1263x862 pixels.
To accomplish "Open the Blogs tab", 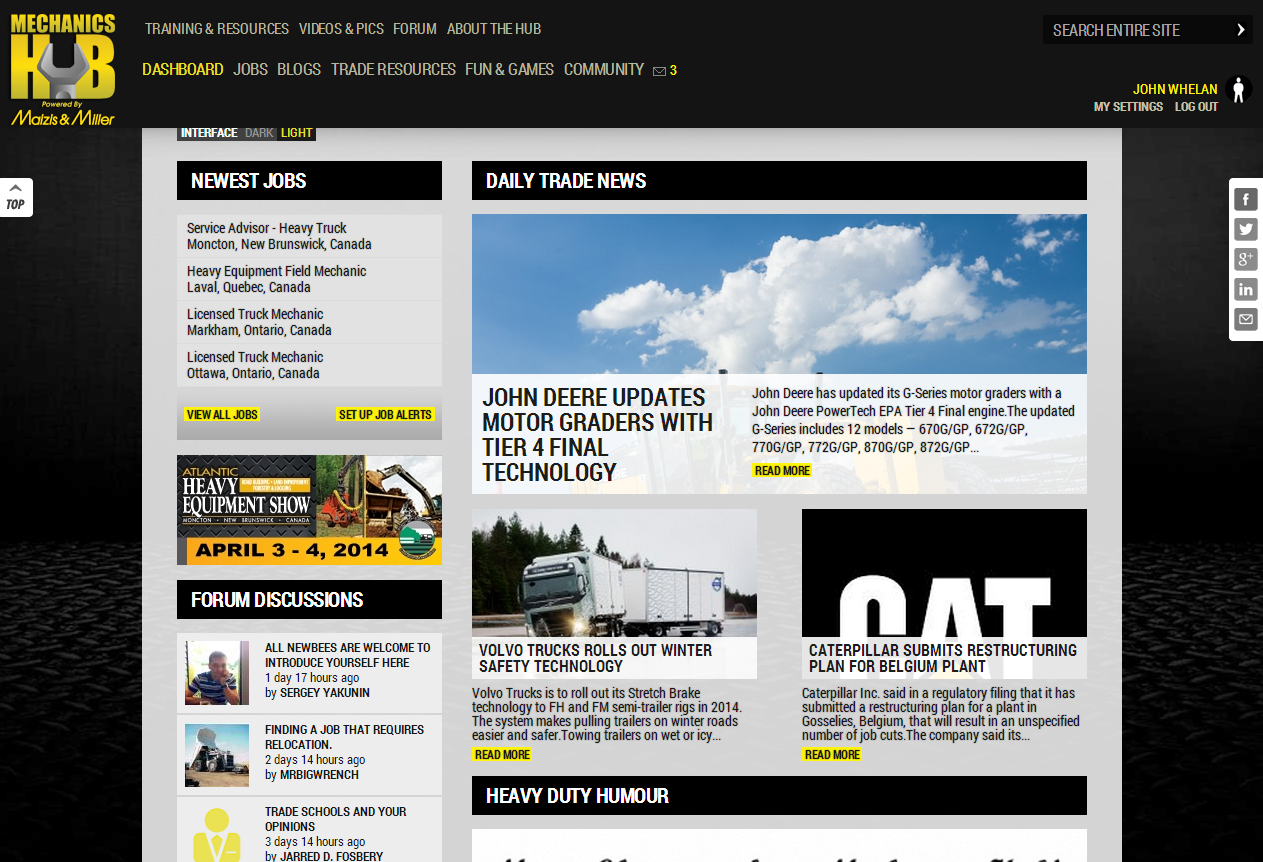I will coord(299,70).
